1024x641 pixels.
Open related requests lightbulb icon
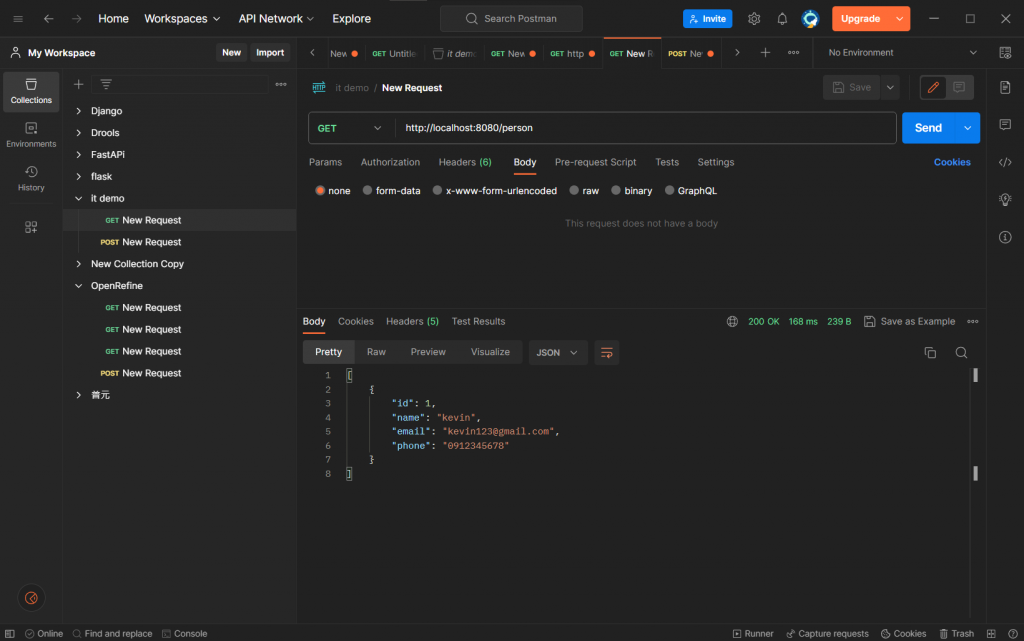pos(1005,200)
